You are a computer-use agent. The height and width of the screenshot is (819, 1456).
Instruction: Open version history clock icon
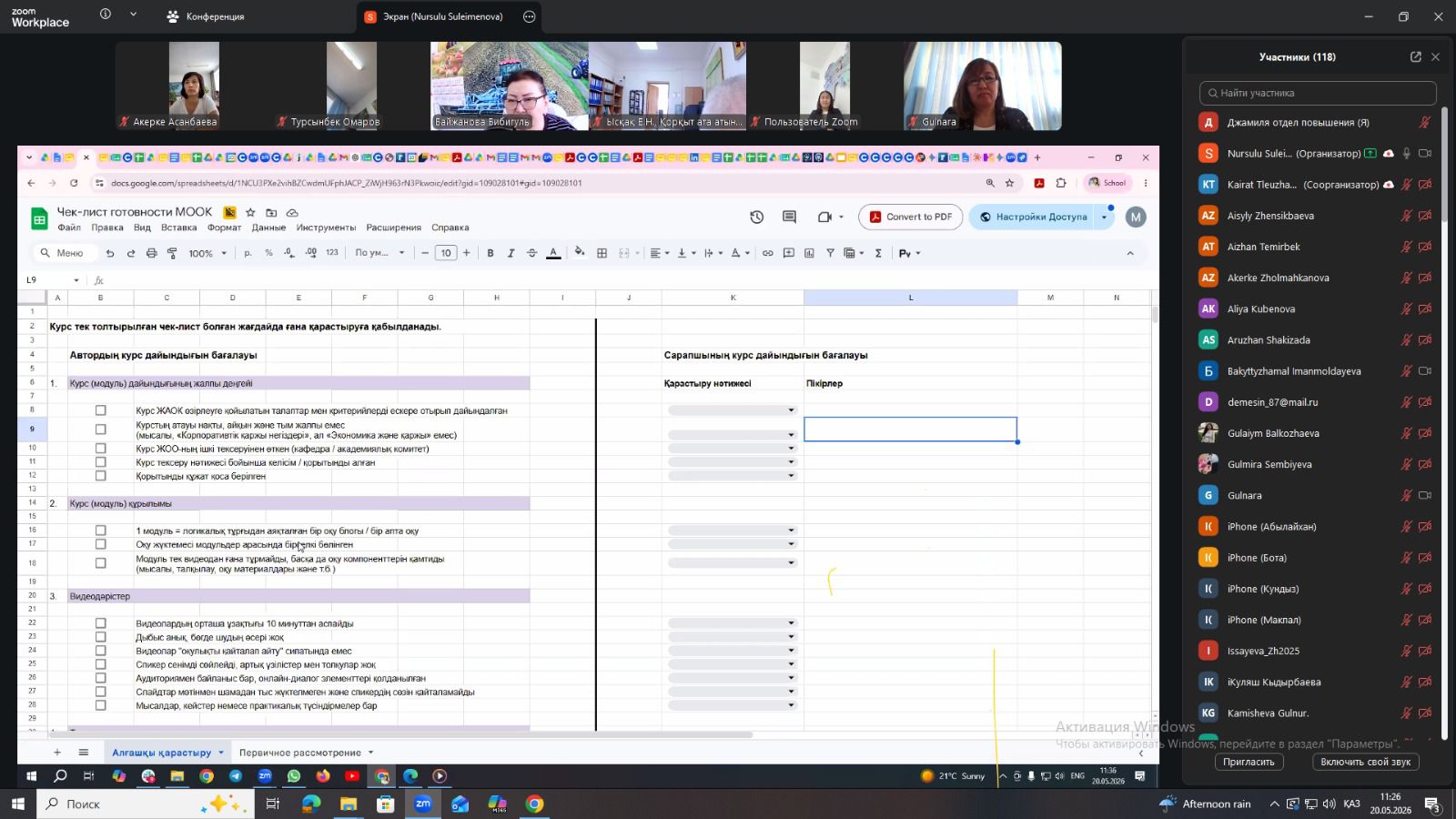[756, 217]
